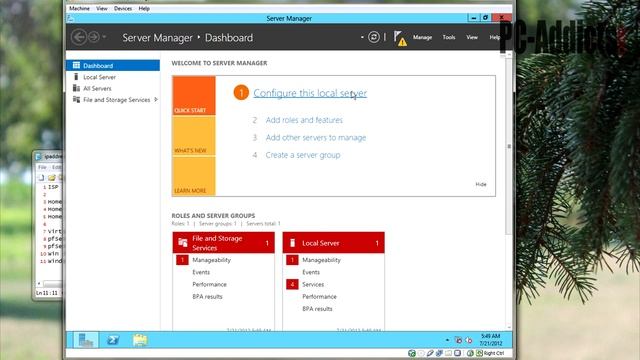Click Create a server group link

pyautogui.click(x=302, y=155)
